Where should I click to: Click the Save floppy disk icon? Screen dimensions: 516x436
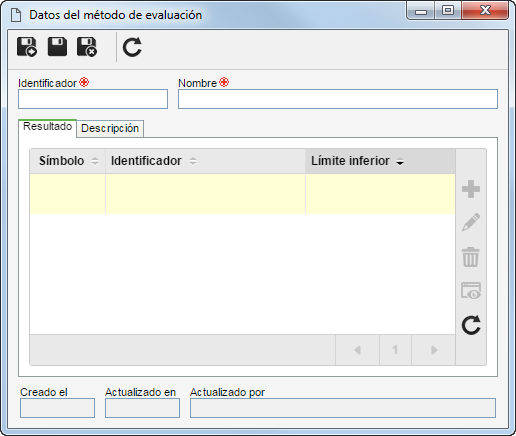pyautogui.click(x=57, y=47)
